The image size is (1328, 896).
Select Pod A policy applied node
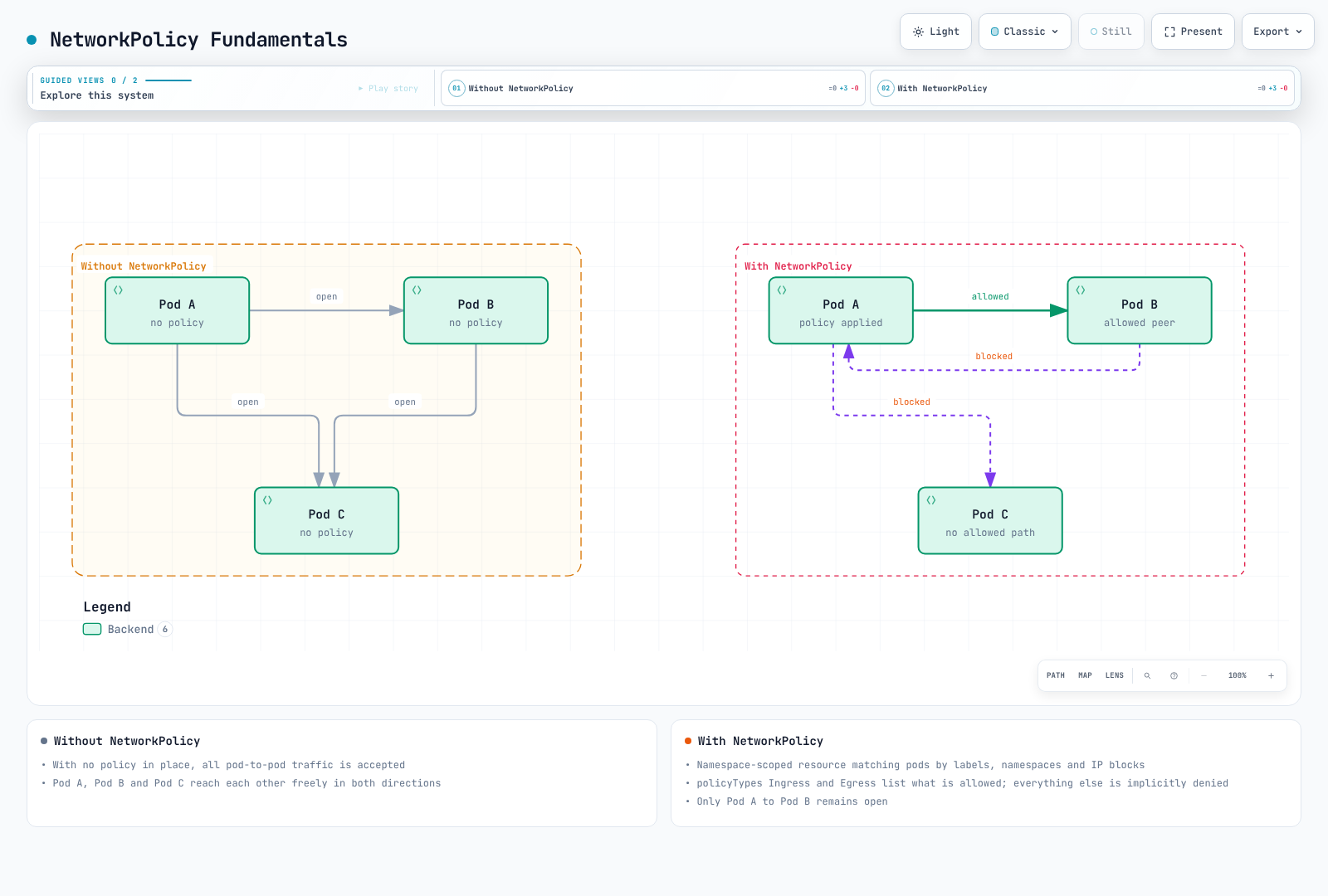(x=841, y=310)
